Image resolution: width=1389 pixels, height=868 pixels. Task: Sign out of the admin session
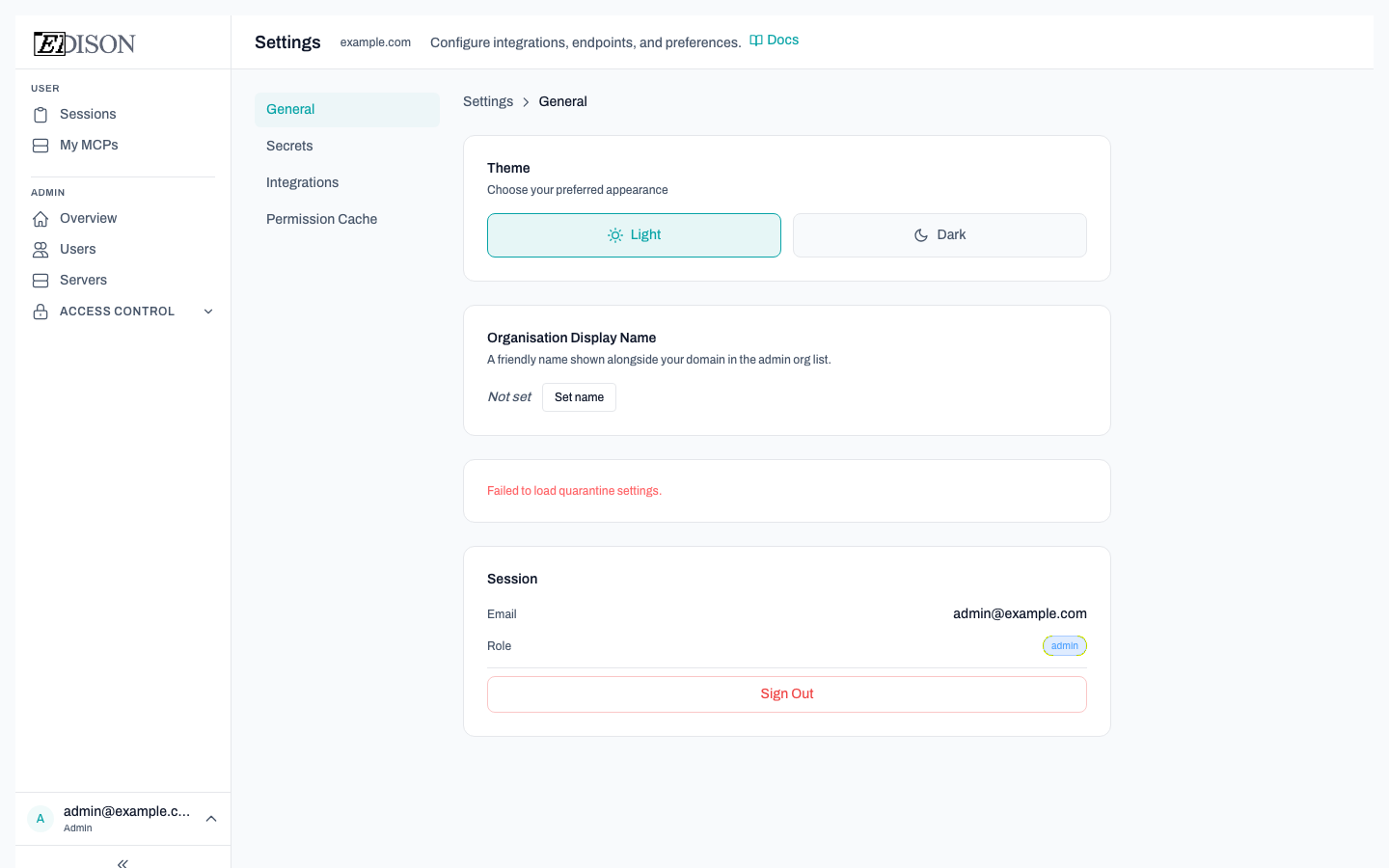[786, 693]
